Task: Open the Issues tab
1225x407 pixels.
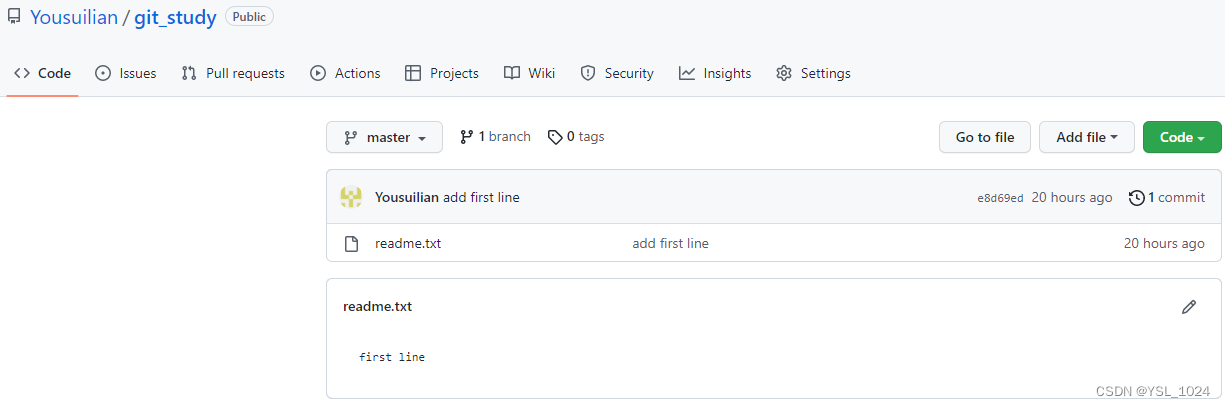Action: [125, 73]
